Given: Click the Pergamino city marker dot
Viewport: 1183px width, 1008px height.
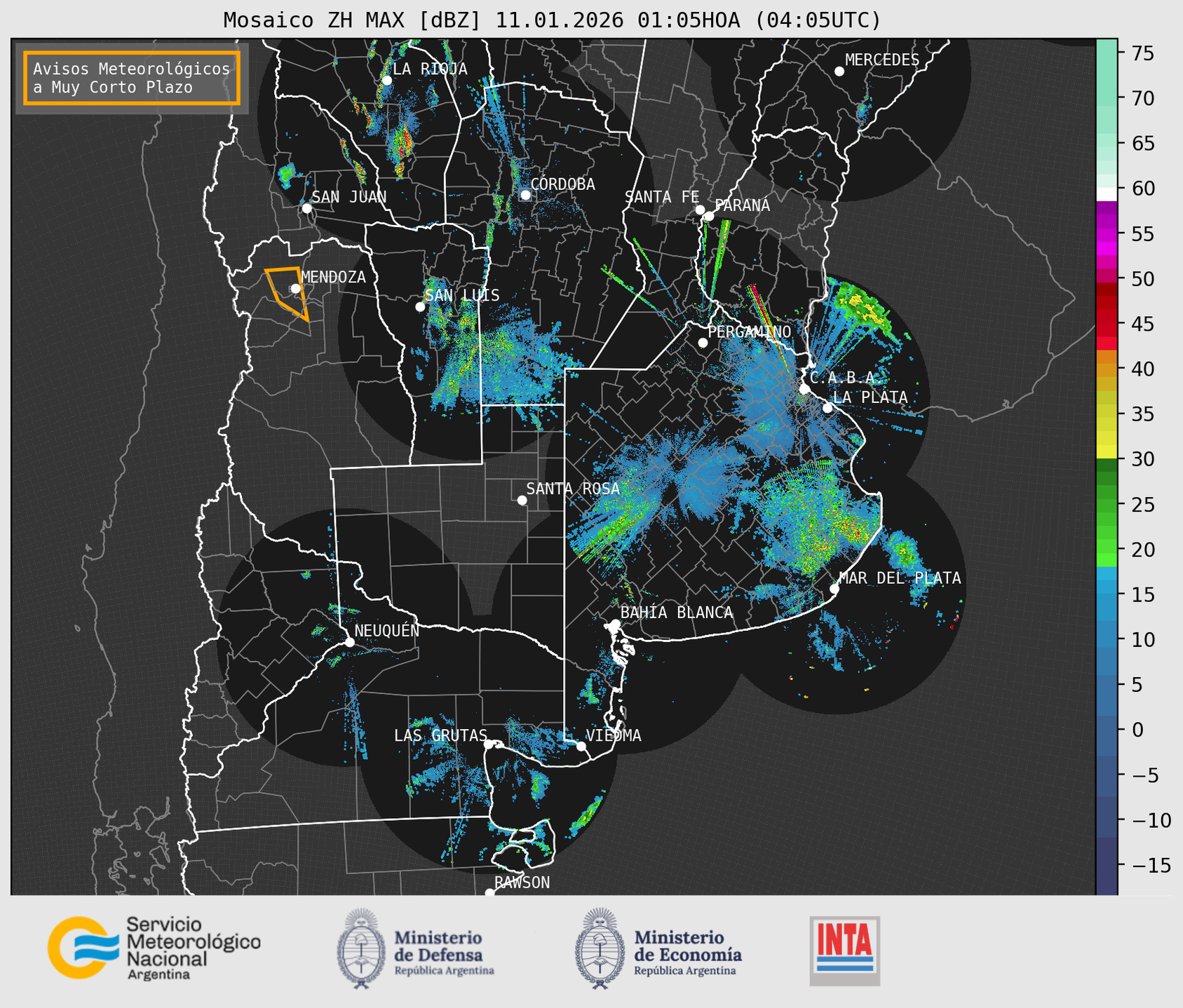Looking at the screenshot, I should pos(703,343).
